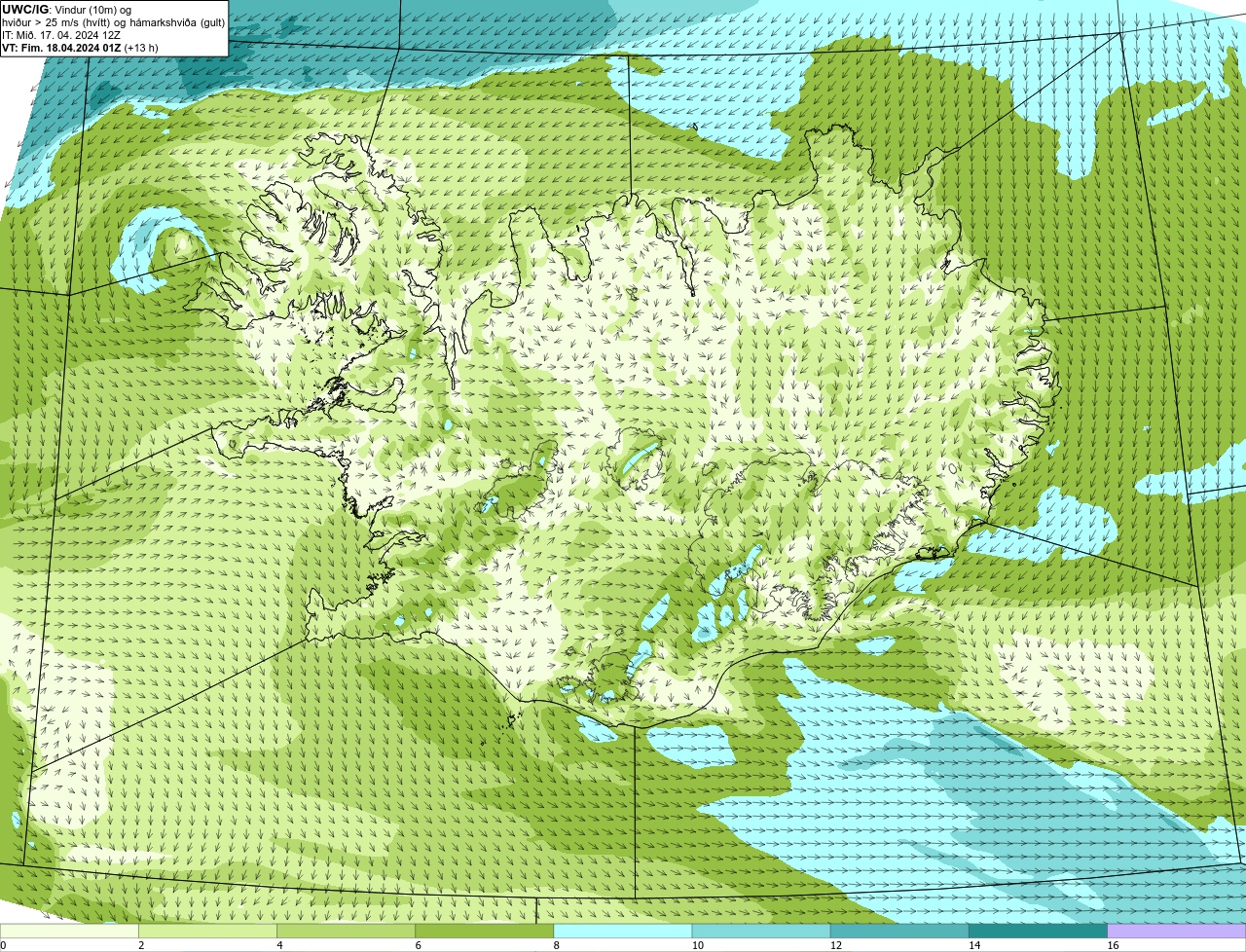The width and height of the screenshot is (1246, 952).
Task: Click the legend scale label "12"
Action: [x=836, y=945]
